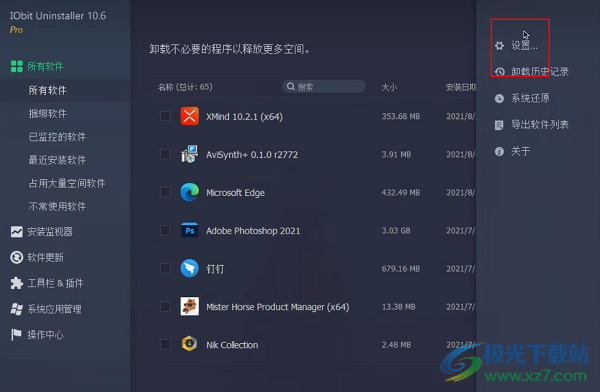Click the settings gear icon
This screenshot has height=392, width=600.
click(x=499, y=46)
